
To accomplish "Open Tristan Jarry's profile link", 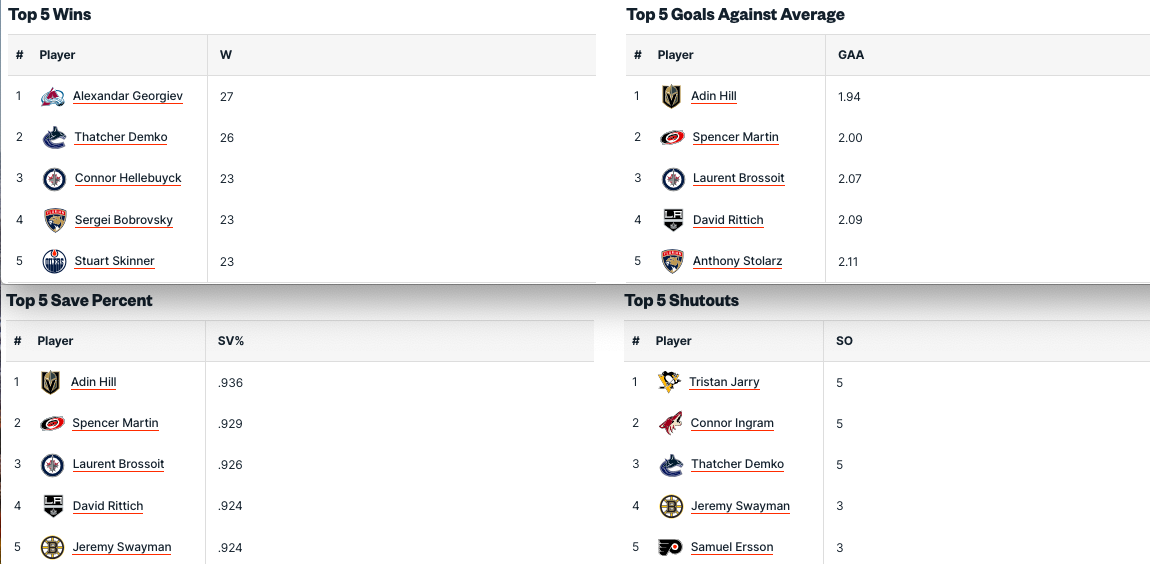I will (724, 382).
